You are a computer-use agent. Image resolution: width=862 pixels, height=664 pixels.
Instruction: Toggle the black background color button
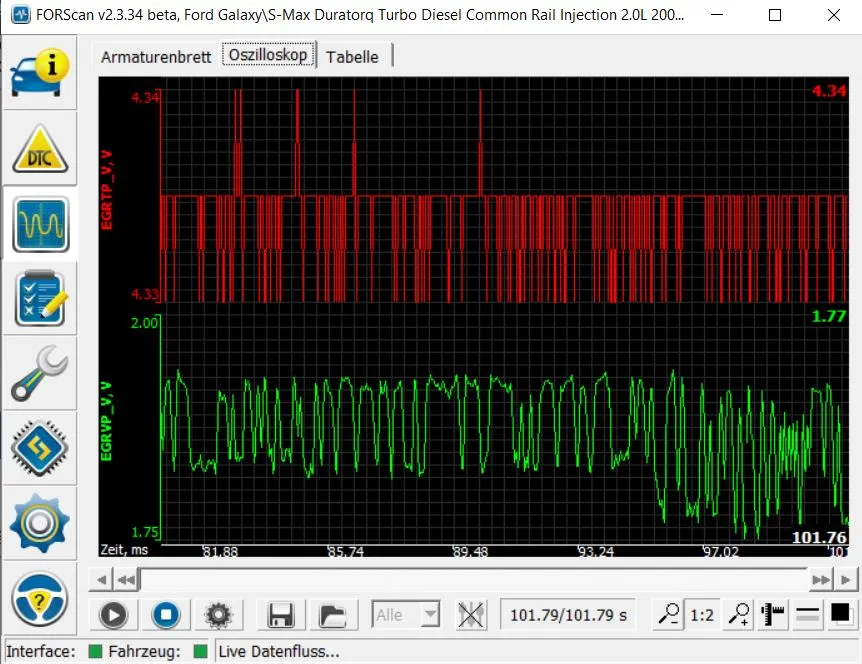tap(841, 613)
